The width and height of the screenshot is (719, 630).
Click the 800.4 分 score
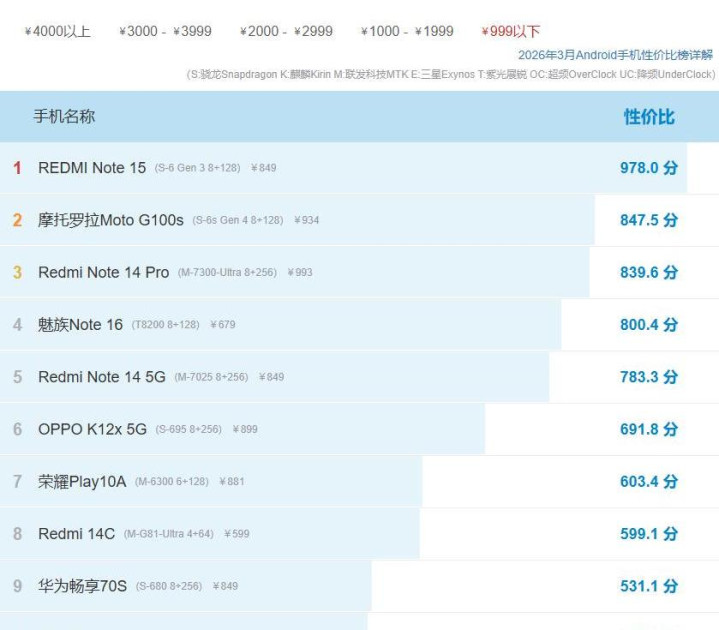649,325
